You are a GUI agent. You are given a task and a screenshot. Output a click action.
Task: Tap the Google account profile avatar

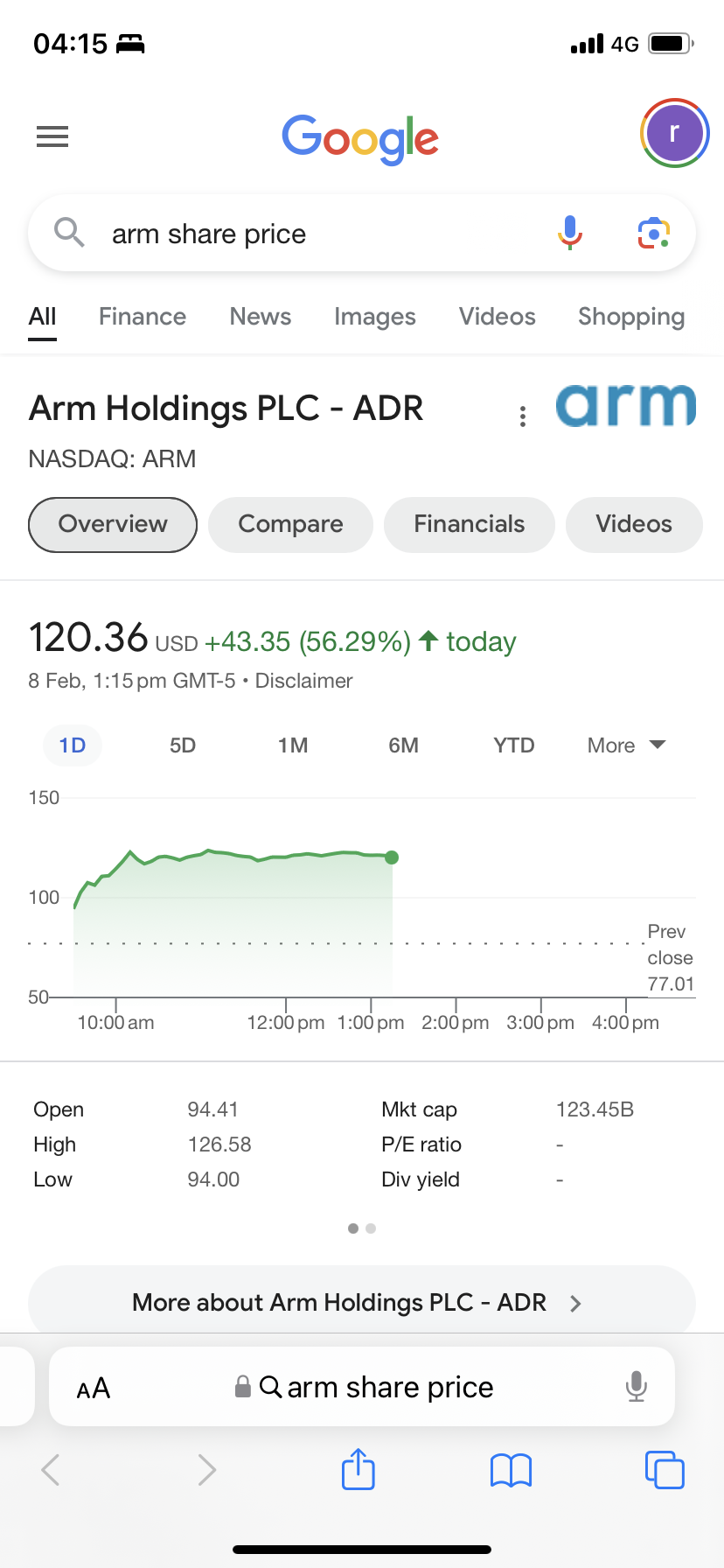(x=674, y=133)
